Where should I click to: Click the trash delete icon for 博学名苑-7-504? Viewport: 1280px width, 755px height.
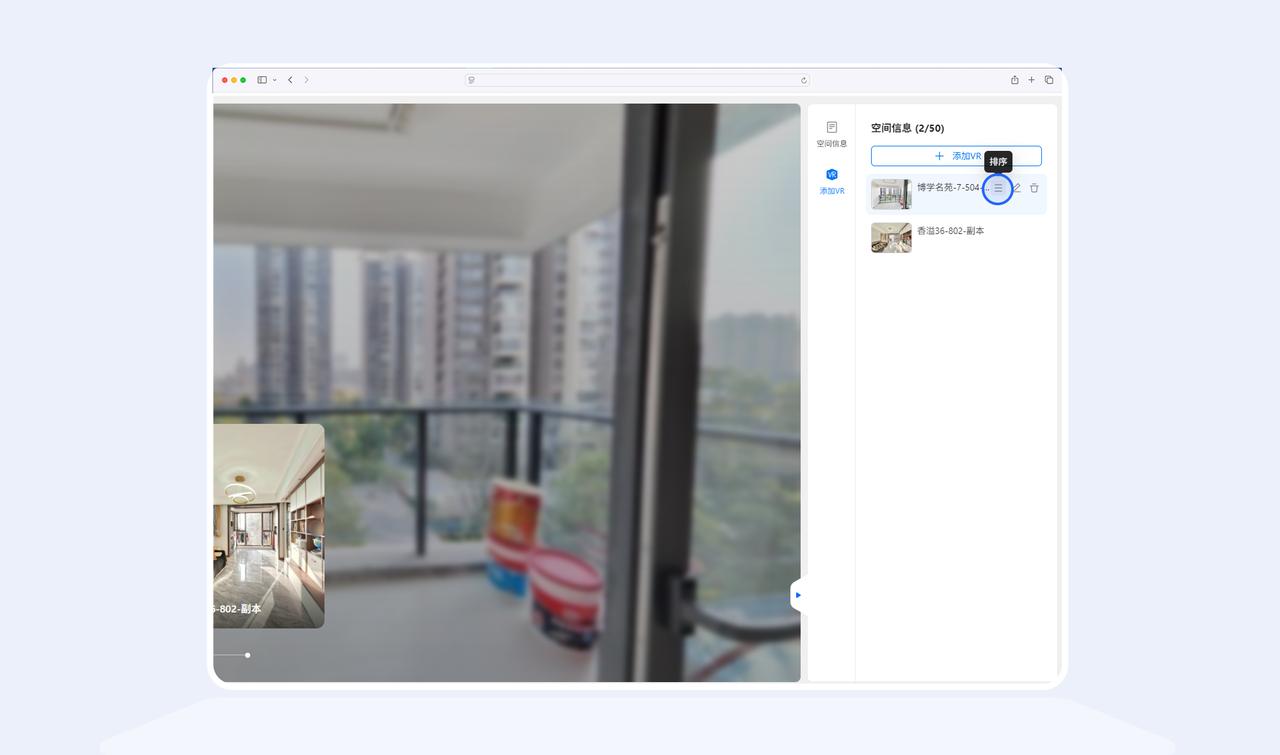point(1034,188)
